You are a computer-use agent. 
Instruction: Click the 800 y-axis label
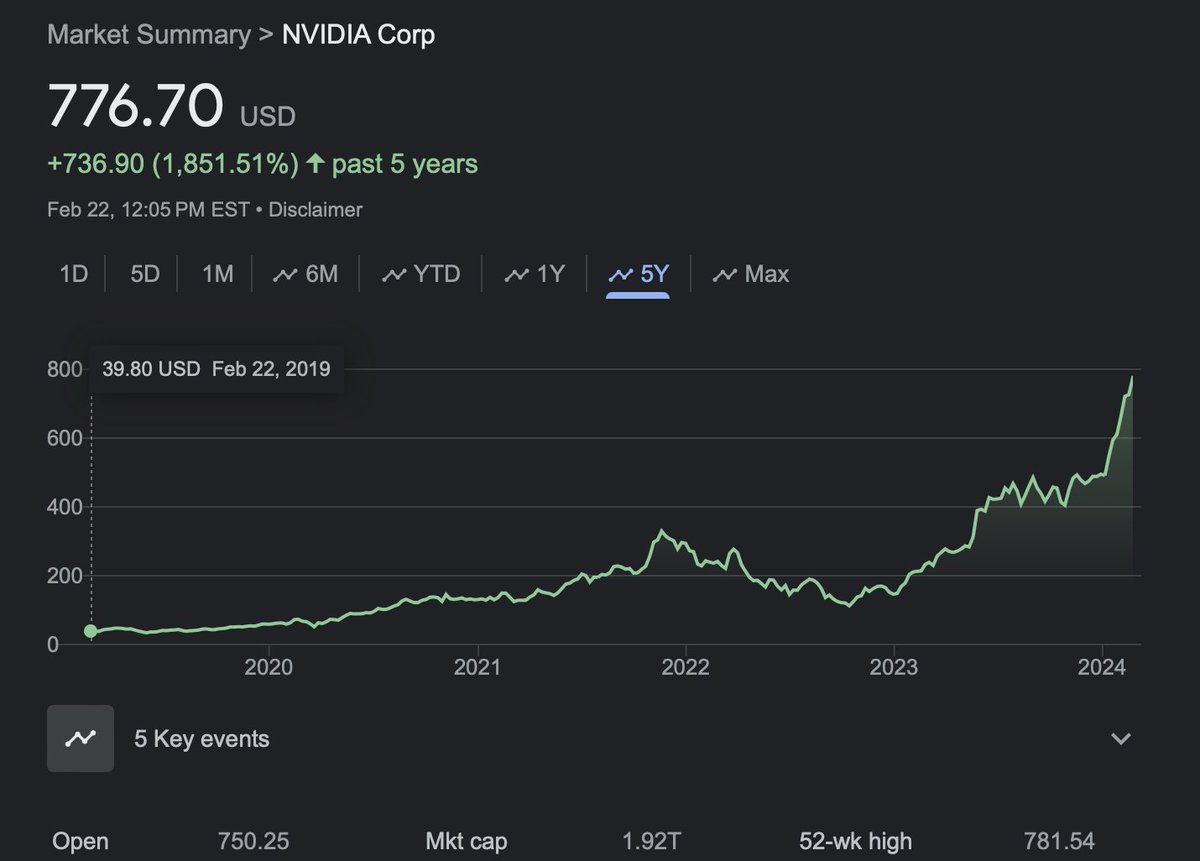point(64,370)
